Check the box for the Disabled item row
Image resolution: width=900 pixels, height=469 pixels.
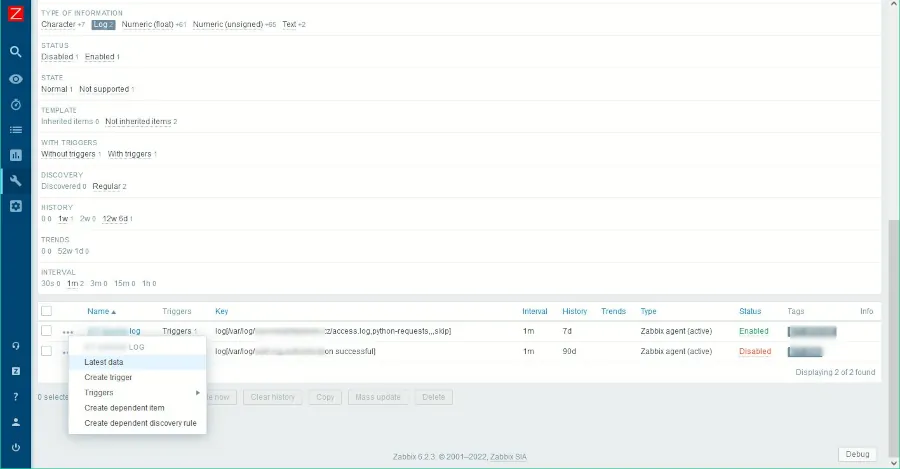coord(46,351)
